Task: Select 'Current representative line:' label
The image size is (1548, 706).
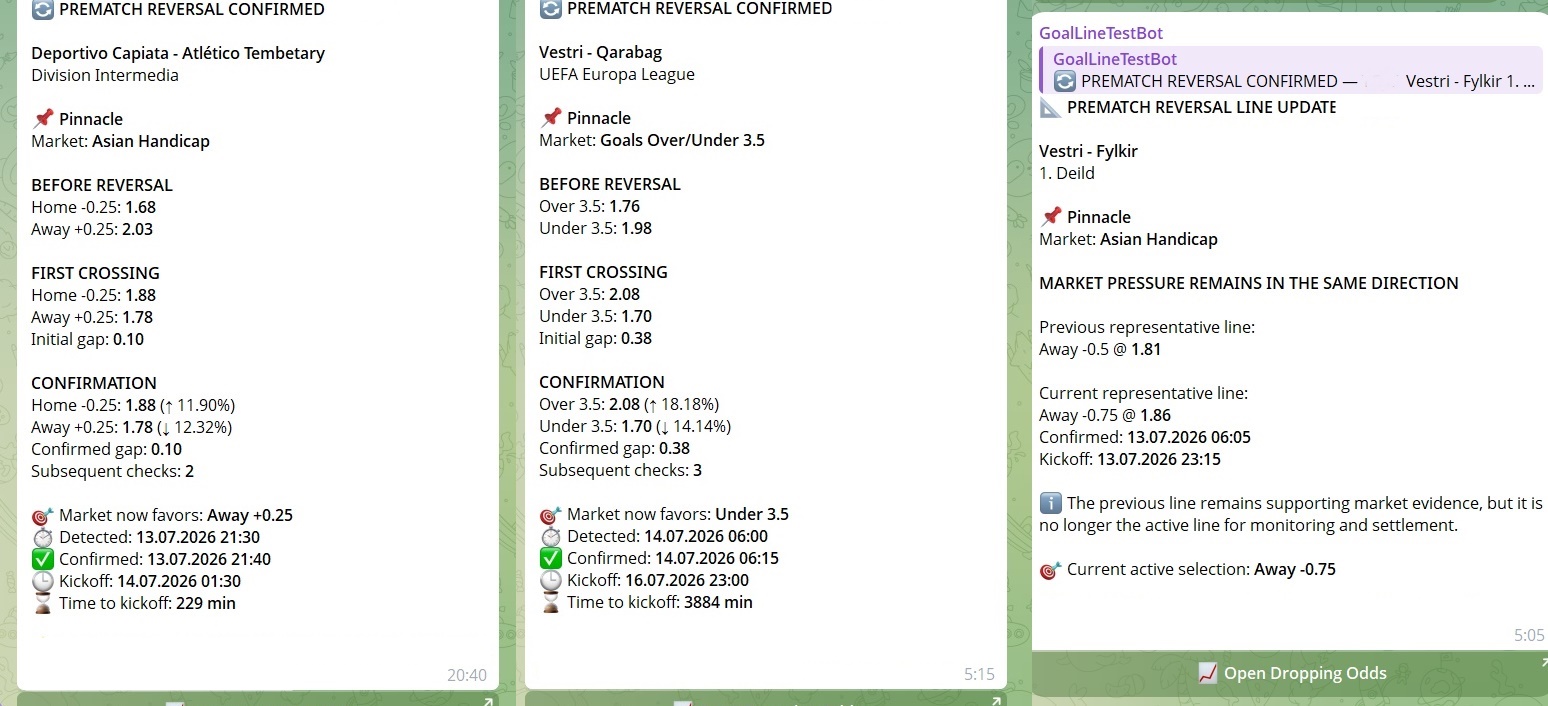Action: 1144,393
